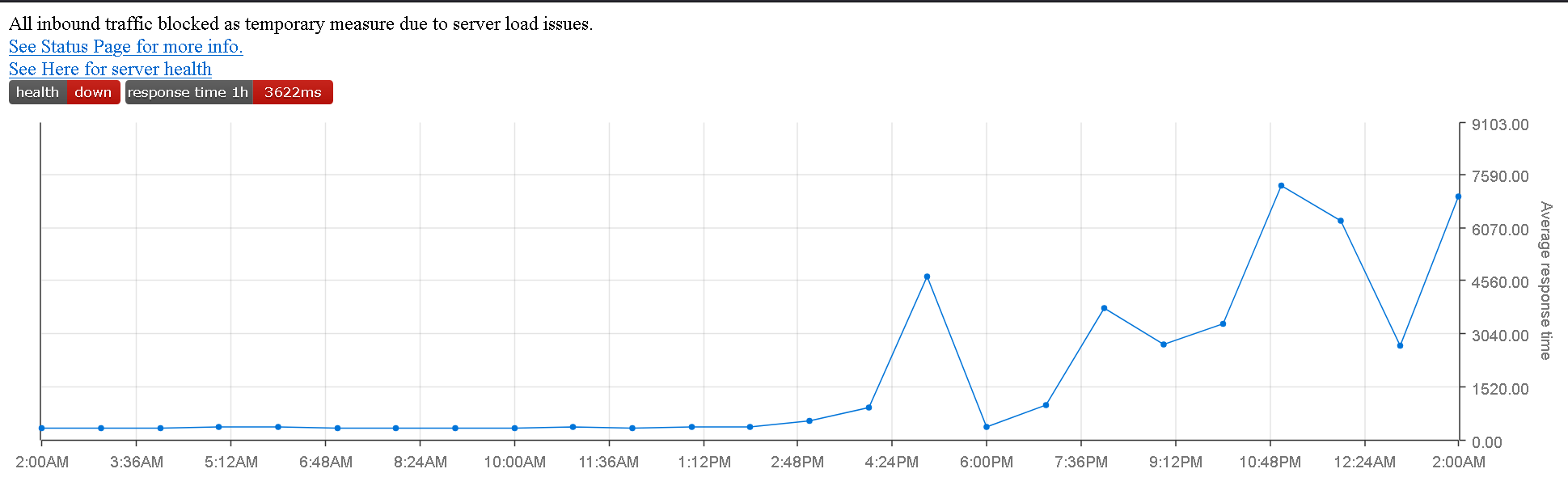1568x490 pixels.
Task: Click the health down badge
Action: (x=65, y=92)
